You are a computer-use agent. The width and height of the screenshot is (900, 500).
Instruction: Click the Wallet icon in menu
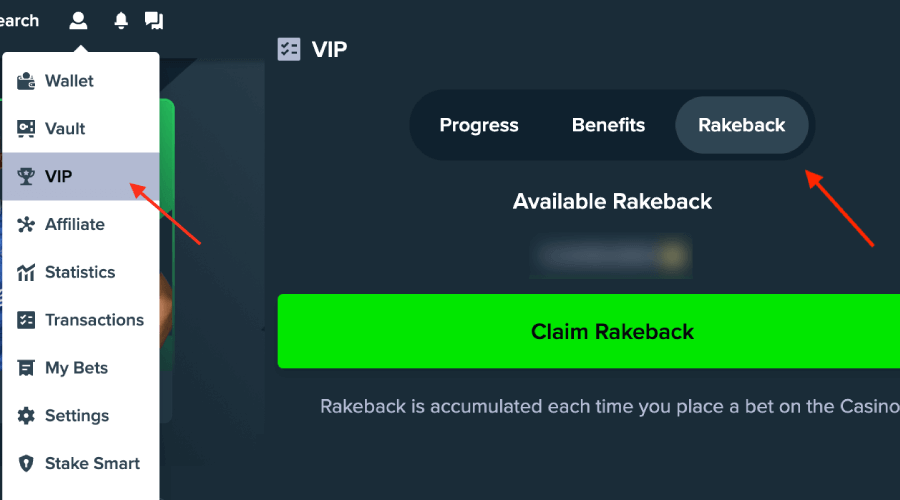26,81
